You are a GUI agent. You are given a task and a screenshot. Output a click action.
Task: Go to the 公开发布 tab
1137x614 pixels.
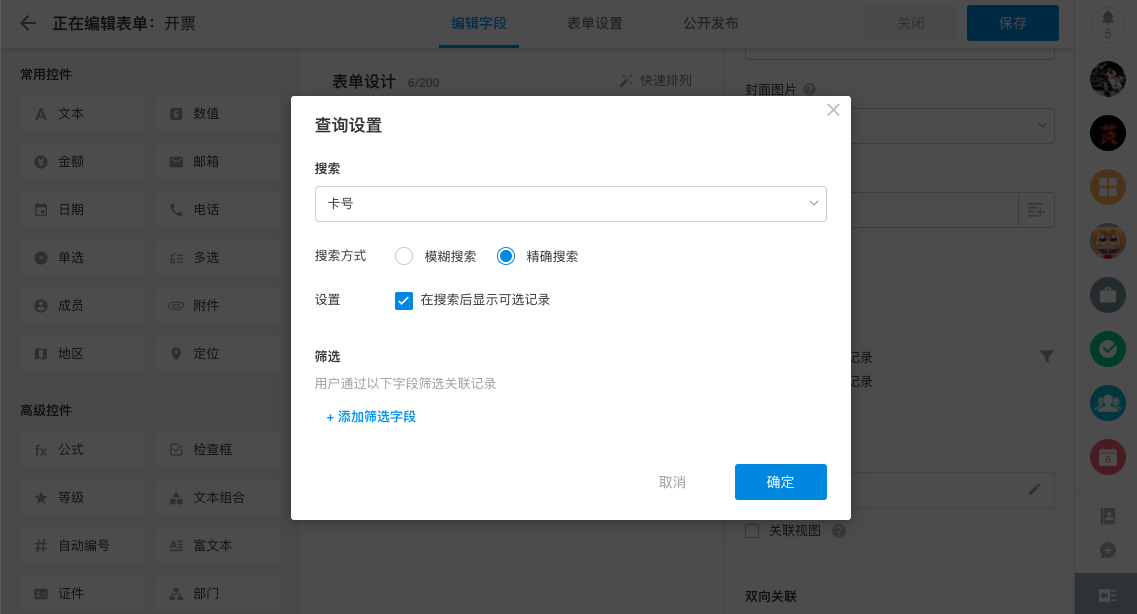point(711,23)
